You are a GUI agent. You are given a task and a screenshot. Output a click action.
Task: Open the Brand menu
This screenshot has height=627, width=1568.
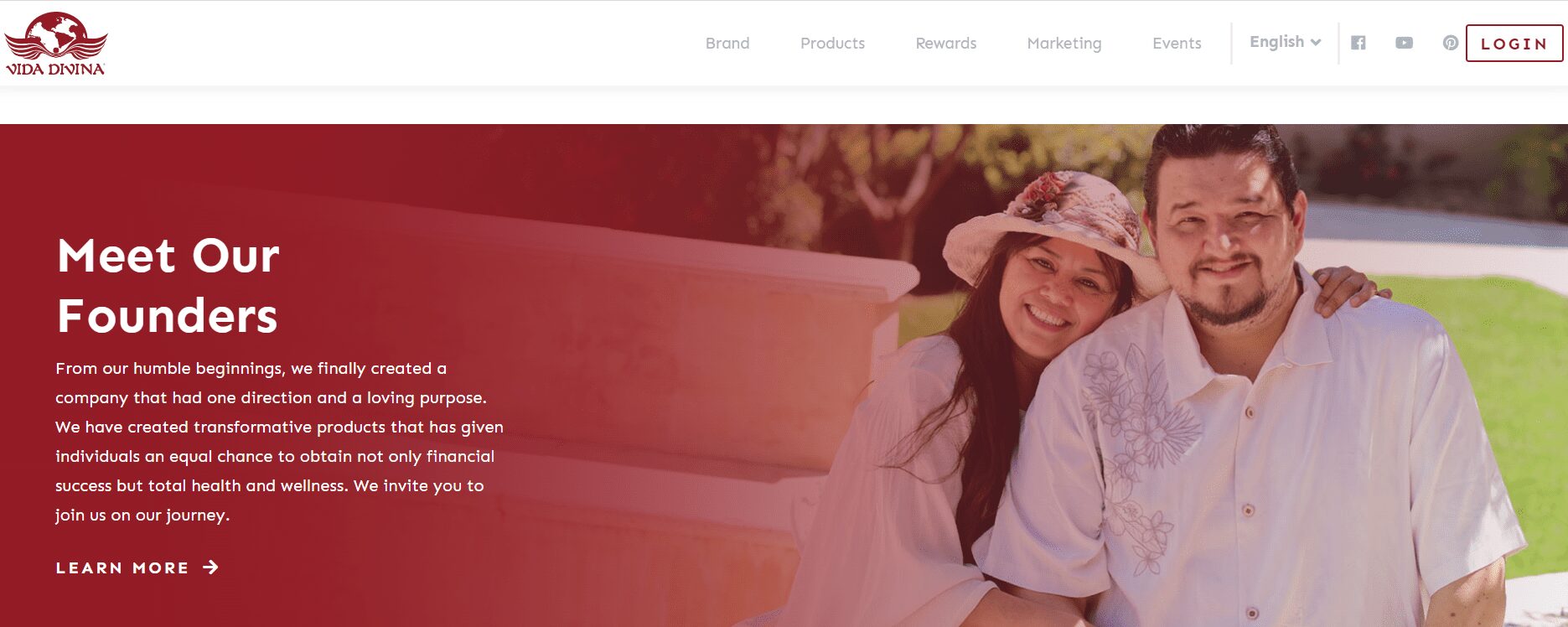point(727,43)
